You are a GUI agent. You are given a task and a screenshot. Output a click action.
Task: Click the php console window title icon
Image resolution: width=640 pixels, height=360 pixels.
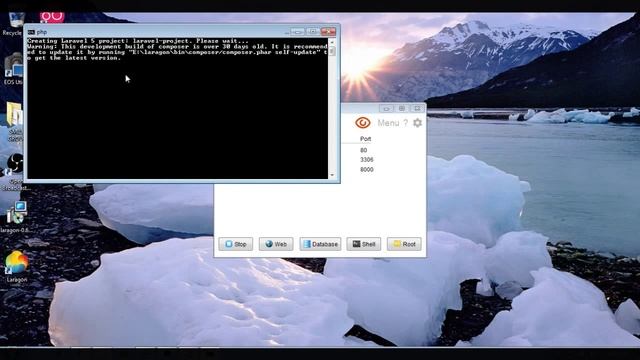(31, 32)
